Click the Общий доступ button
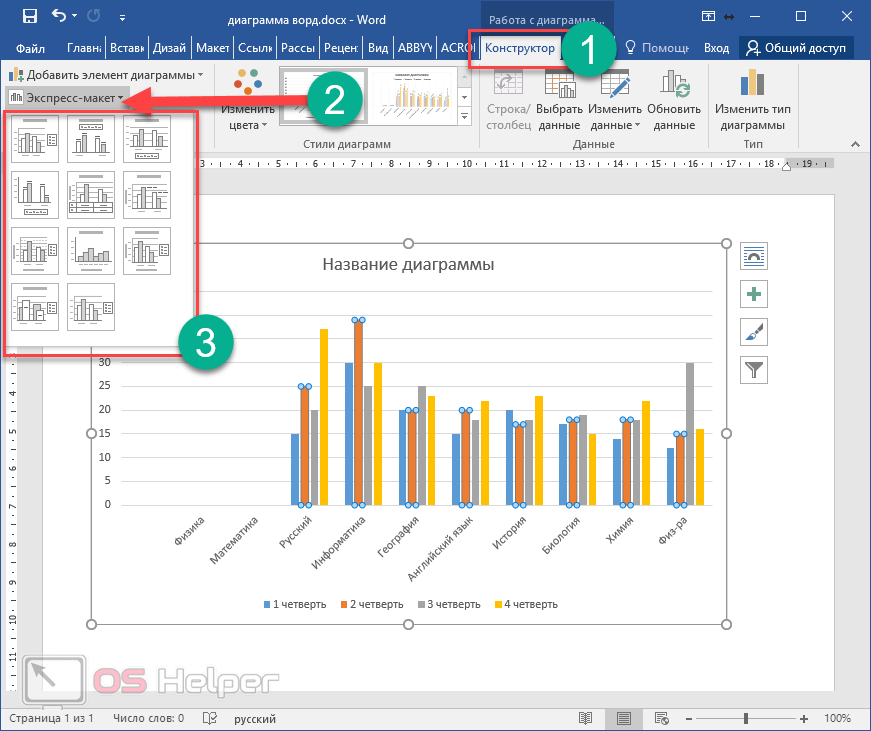This screenshot has width=871, height=731. (x=795, y=48)
